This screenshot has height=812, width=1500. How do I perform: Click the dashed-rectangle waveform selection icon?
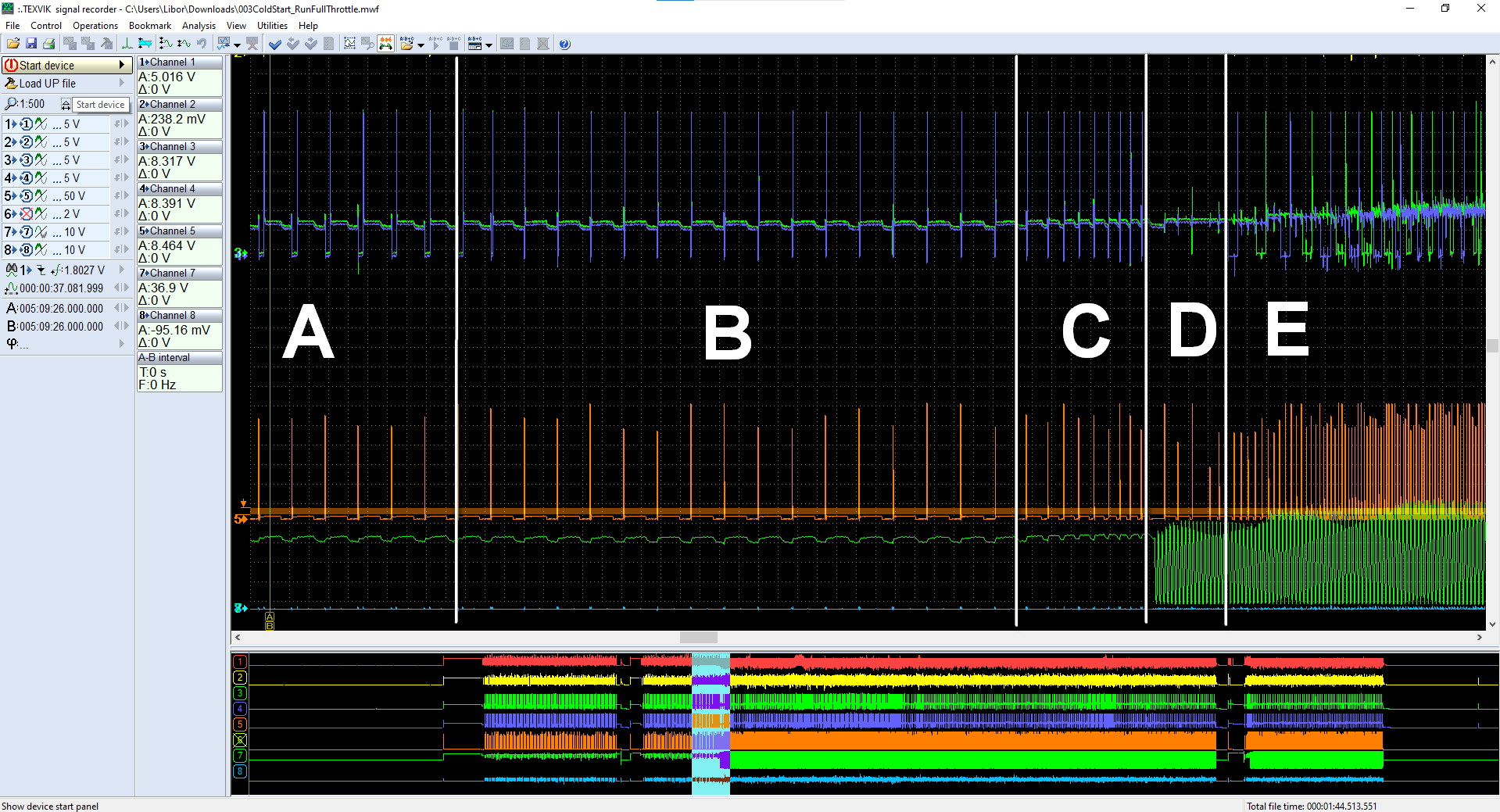tap(349, 44)
